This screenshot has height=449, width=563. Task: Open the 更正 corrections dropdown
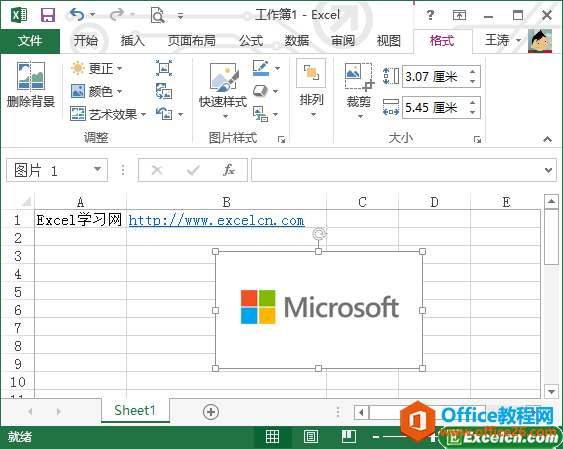click(96, 68)
